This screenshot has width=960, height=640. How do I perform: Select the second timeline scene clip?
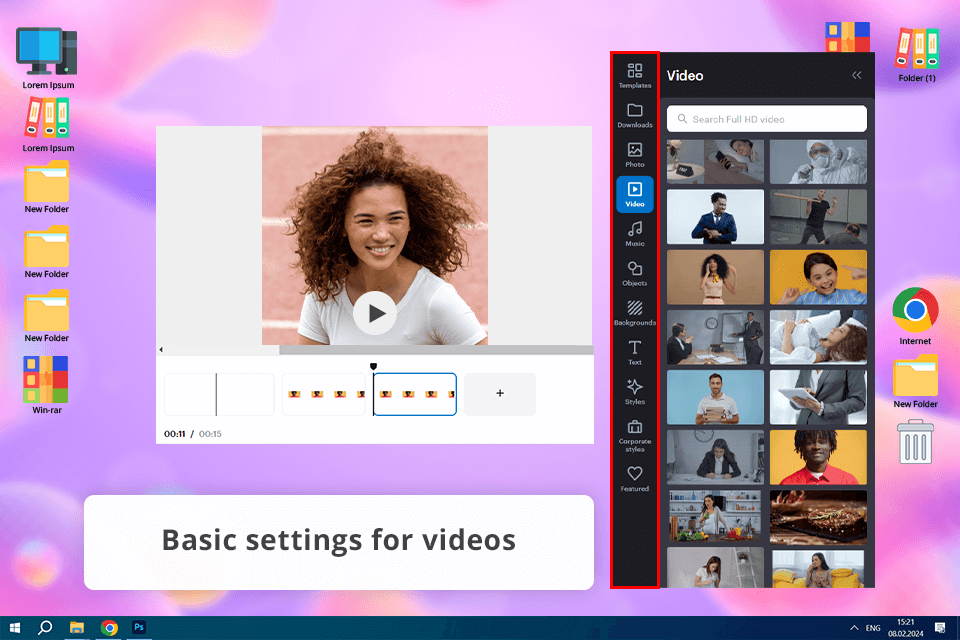pos(323,394)
